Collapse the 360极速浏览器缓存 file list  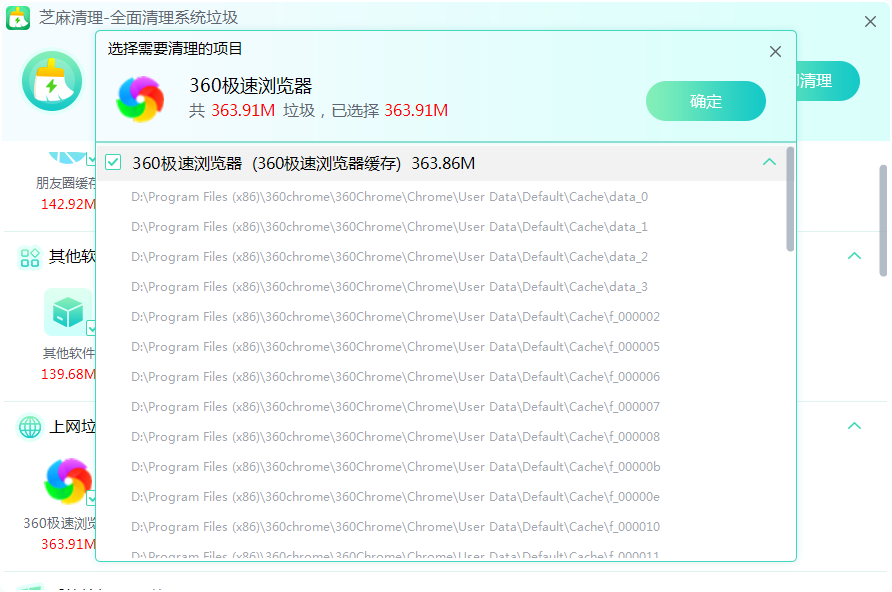coord(769,162)
